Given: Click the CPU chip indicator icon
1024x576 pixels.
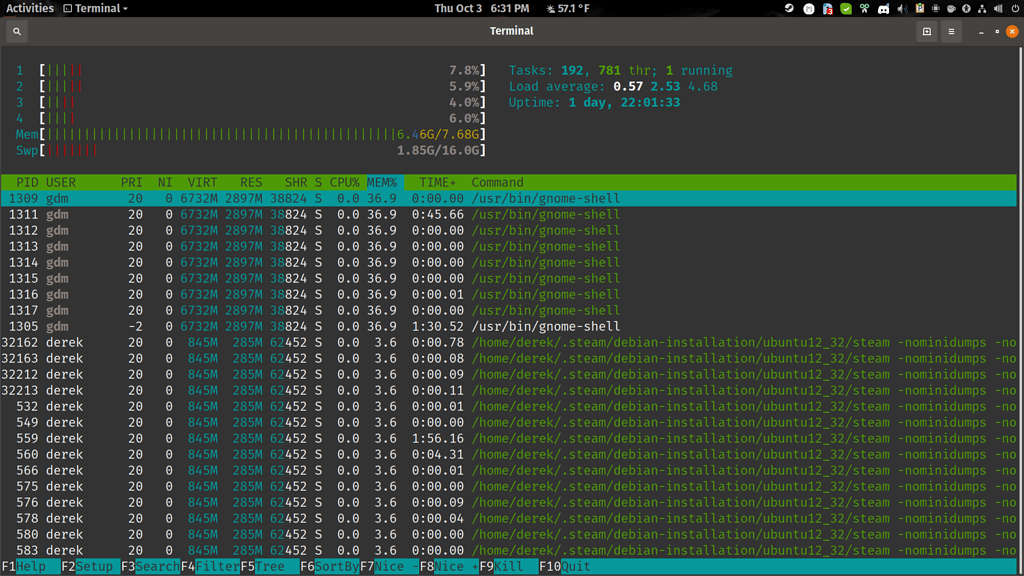Looking at the screenshot, I should (x=936, y=8).
